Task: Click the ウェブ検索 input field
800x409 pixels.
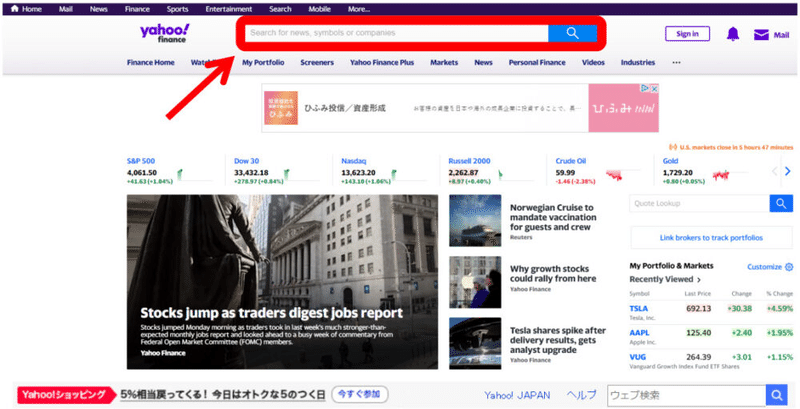Action: 687,395
